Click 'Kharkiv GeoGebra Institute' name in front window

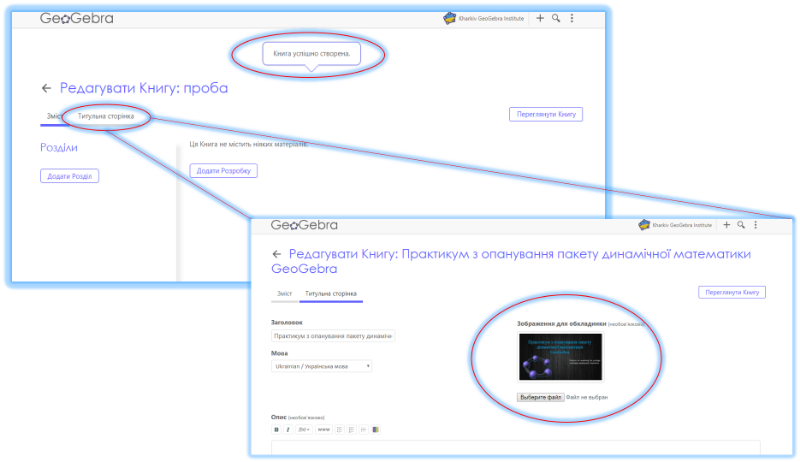coord(682,225)
